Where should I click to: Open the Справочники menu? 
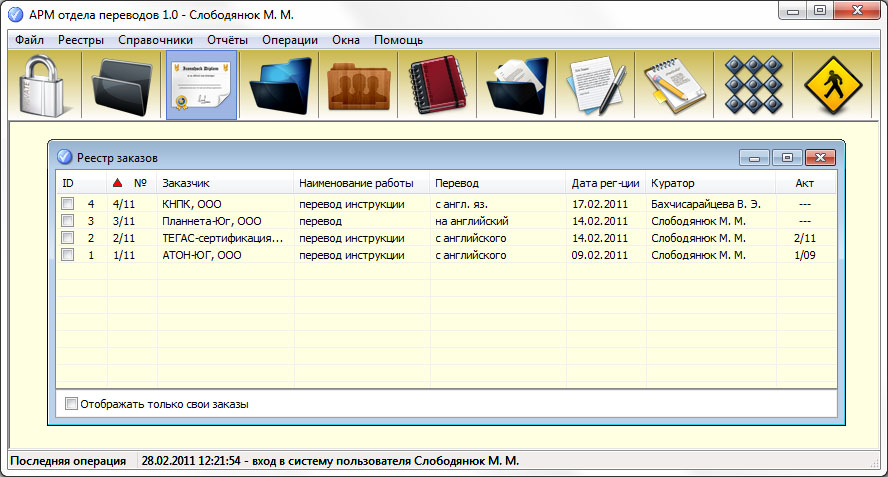[x=155, y=40]
